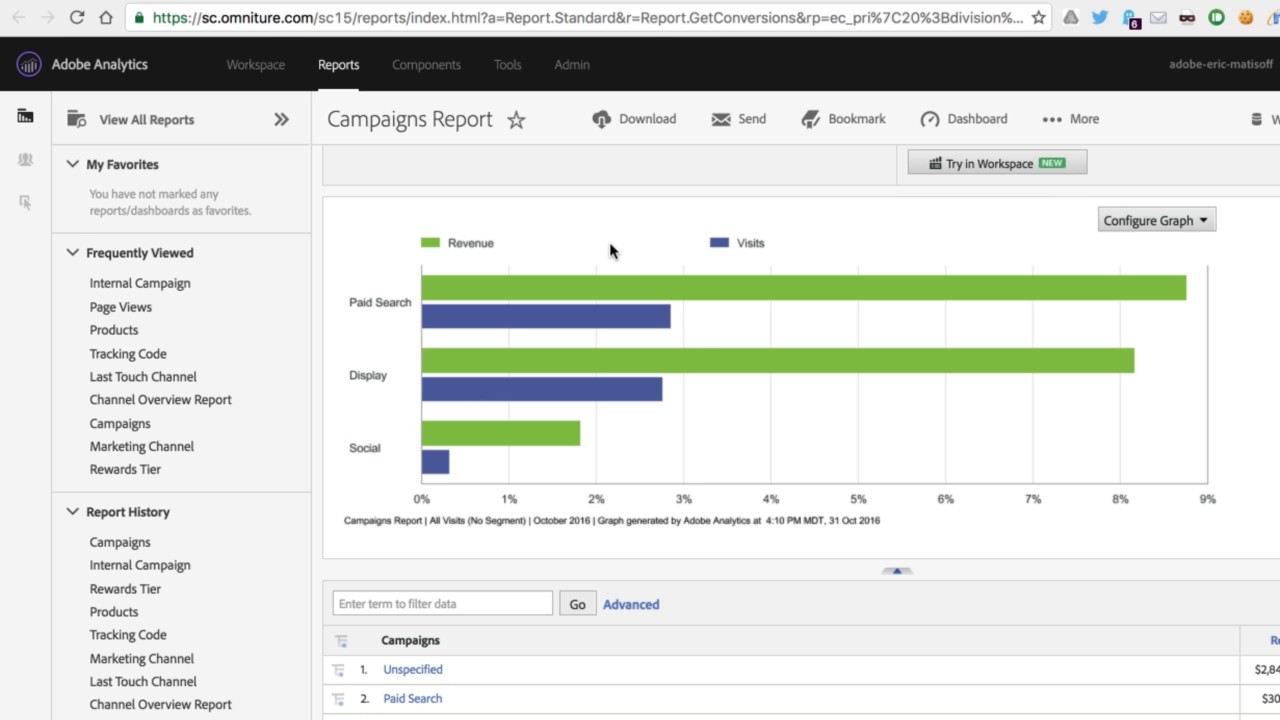The image size is (1280, 720).
Task: Open Internal Campaign under Frequently Viewed
Action: coord(140,283)
